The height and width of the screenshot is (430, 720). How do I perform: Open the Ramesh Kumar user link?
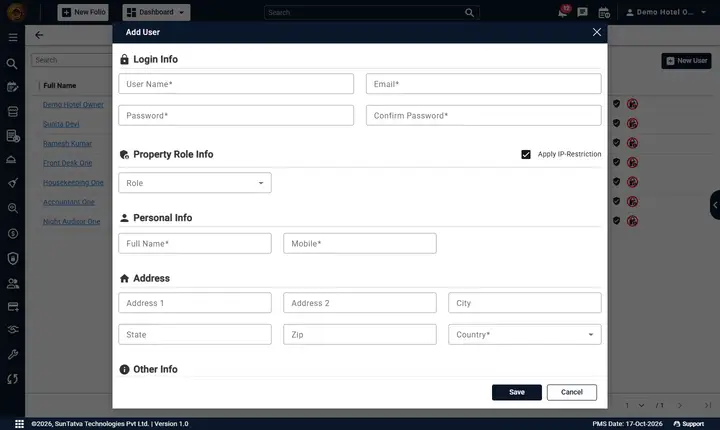[68, 144]
